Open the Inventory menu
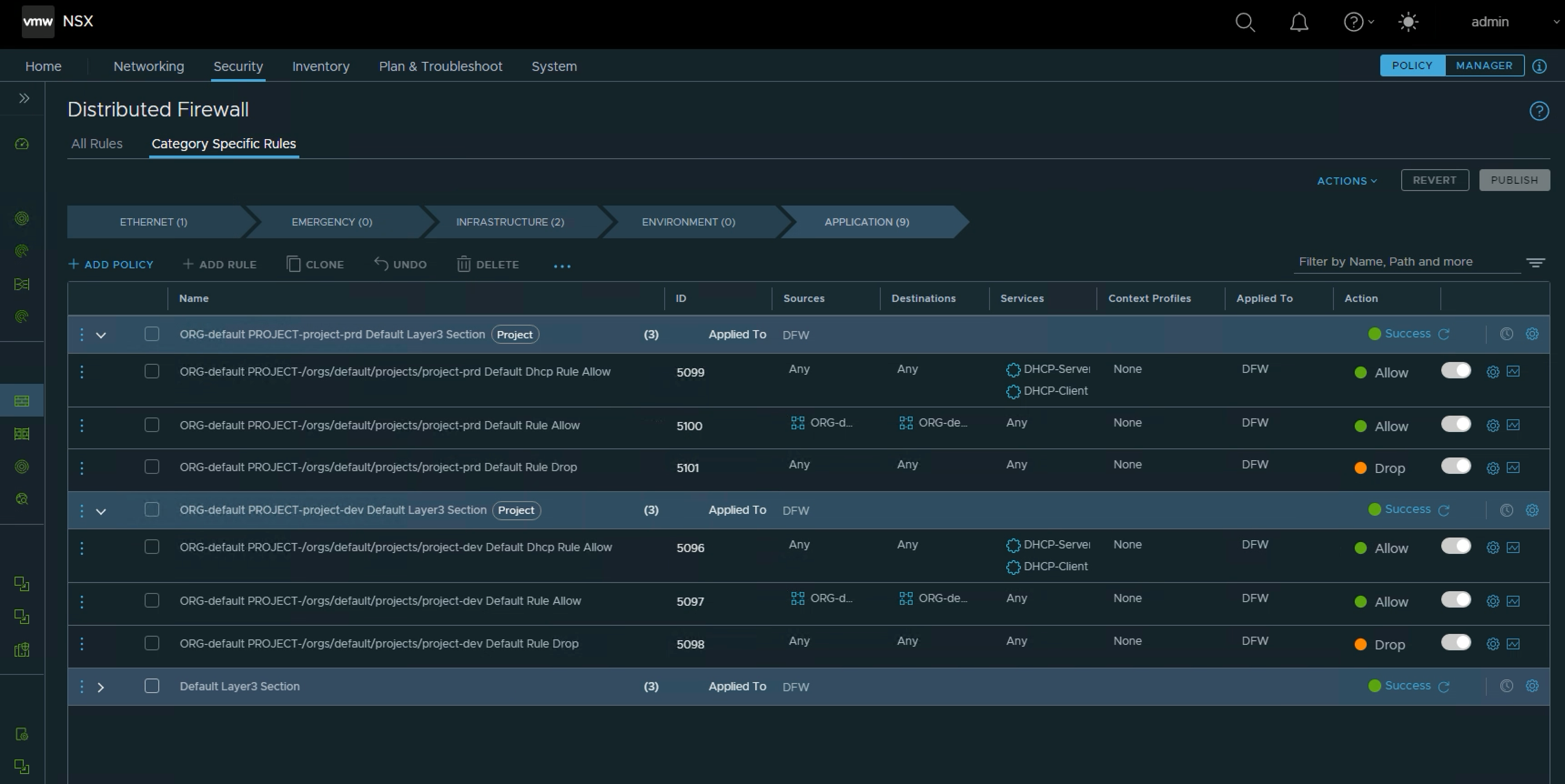 (x=321, y=66)
